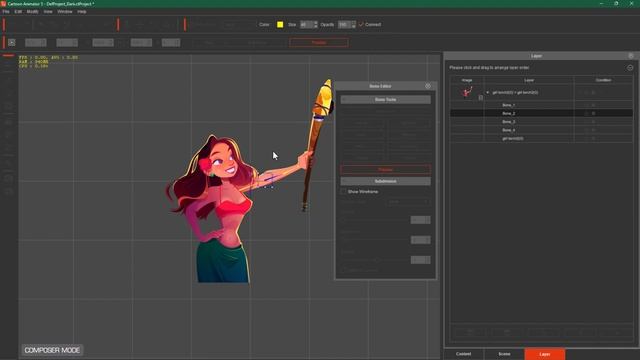
Task: Click the red Preview button in the top toolbar
Action: [319, 42]
